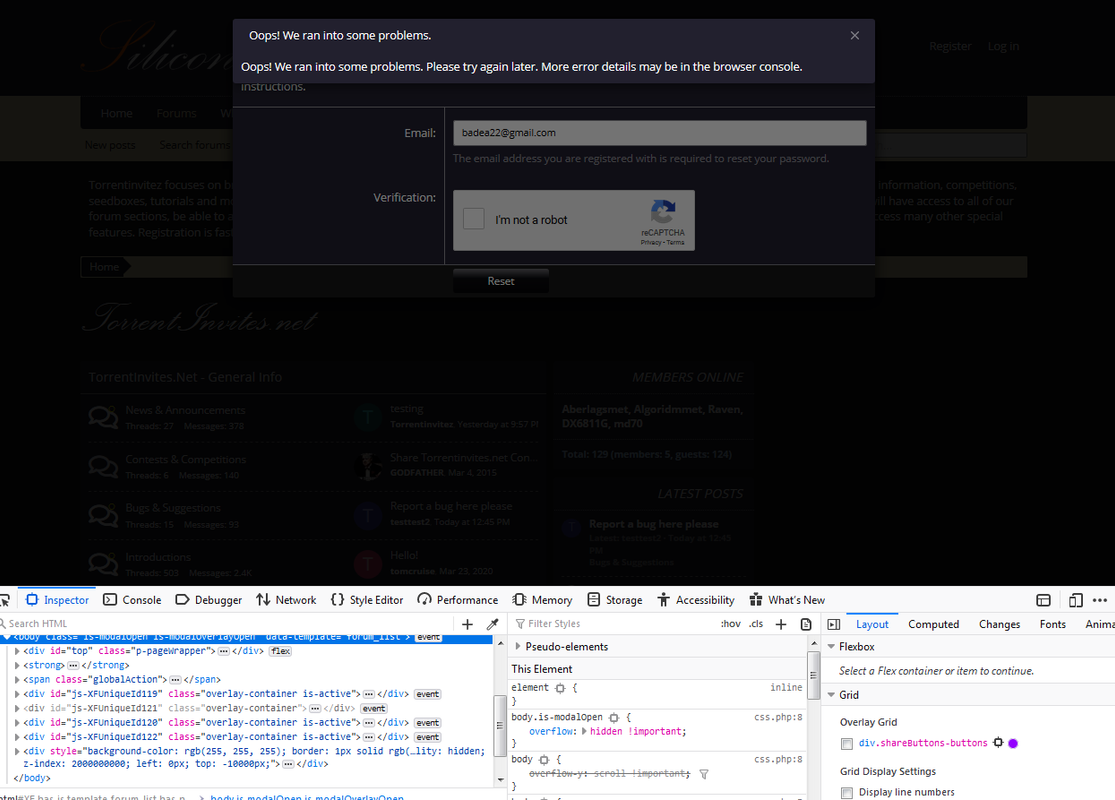1115x800 pixels.
Task: Collapse the Flexbox section
Action: point(832,647)
